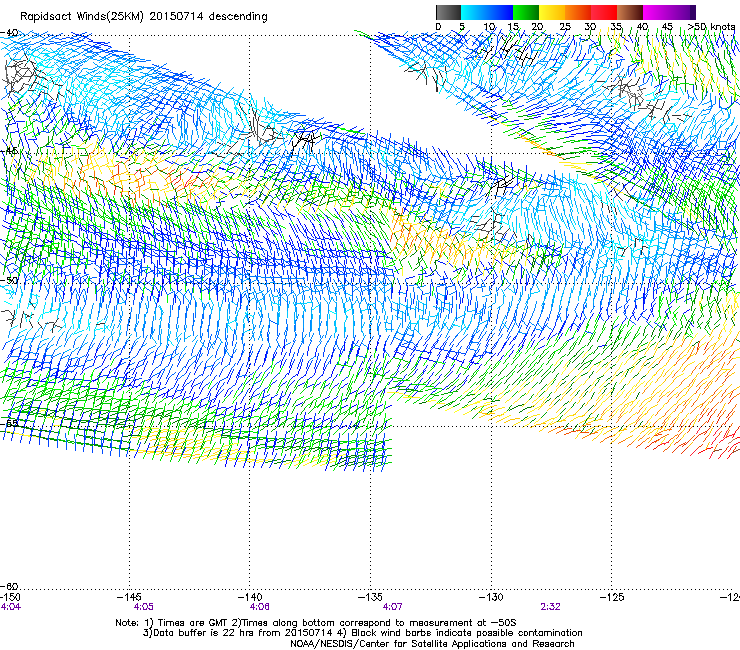Select the cyan 5-10 knots legend color
The image size is (740, 650).
point(474,12)
